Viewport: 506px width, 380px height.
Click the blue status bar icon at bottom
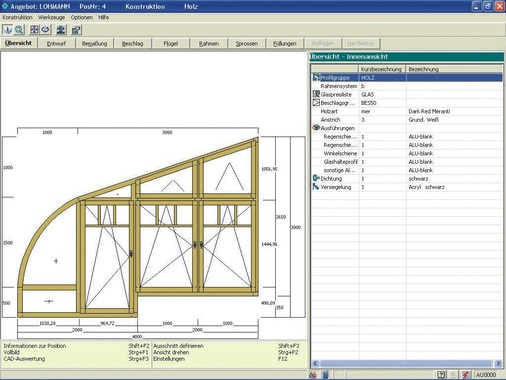[326, 375]
